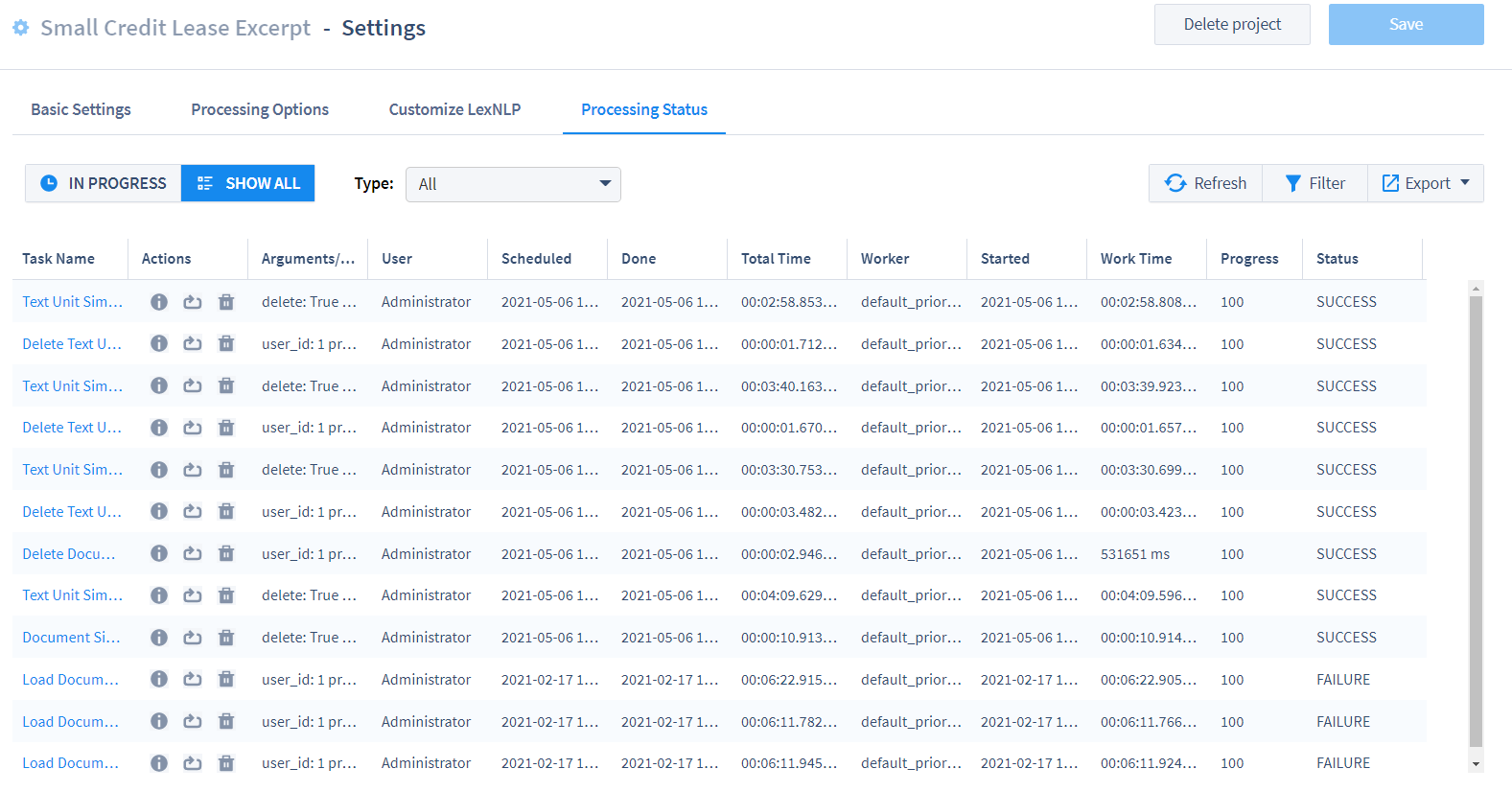Sort by the Progress column header
The width and height of the screenshot is (1512, 792).
[x=1249, y=259]
